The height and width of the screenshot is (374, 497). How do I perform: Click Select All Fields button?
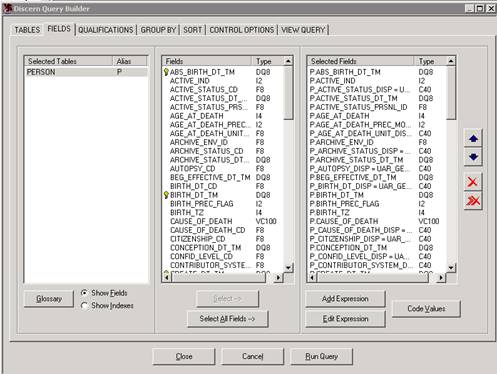(228, 319)
